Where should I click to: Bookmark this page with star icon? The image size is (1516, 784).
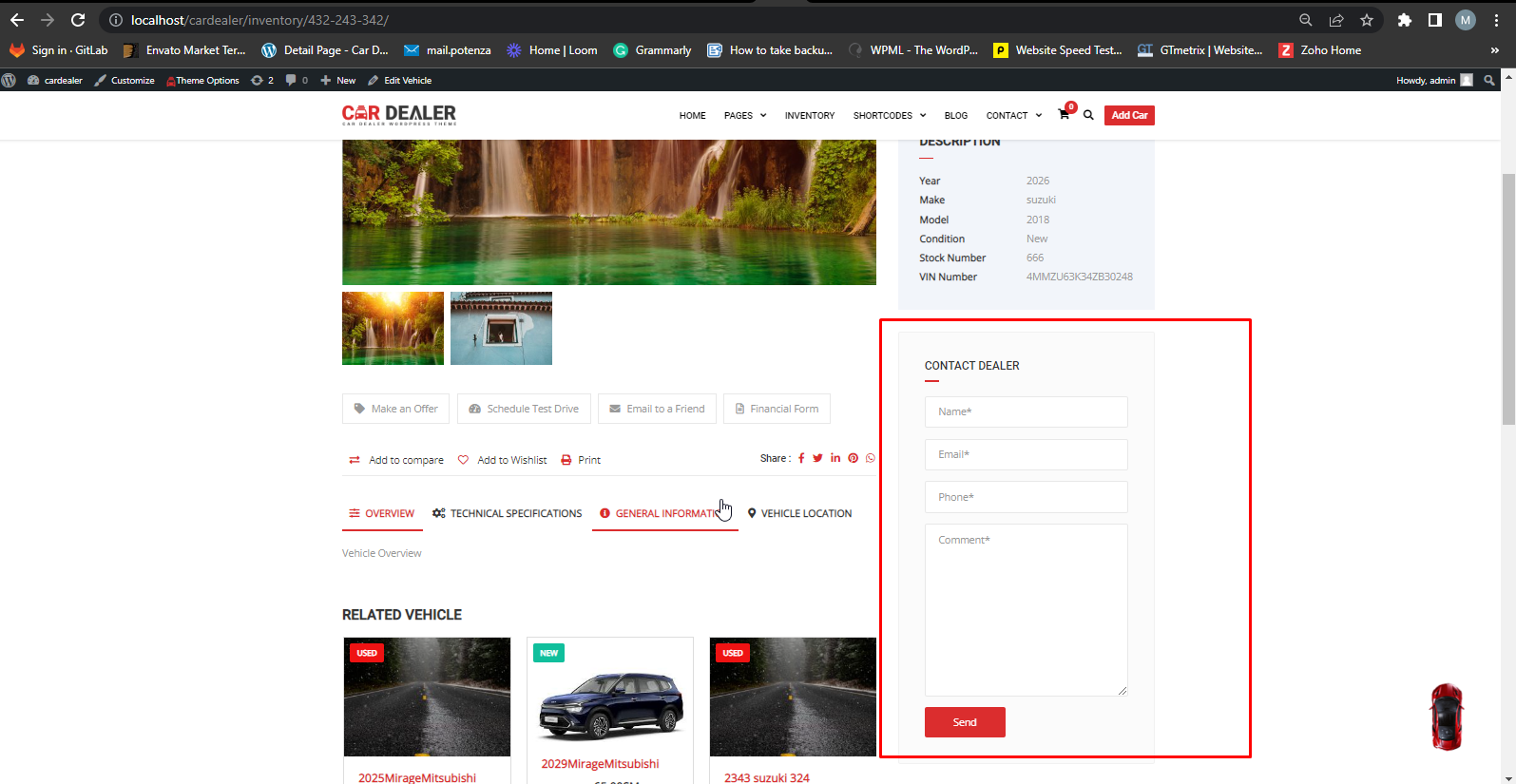click(x=1367, y=20)
